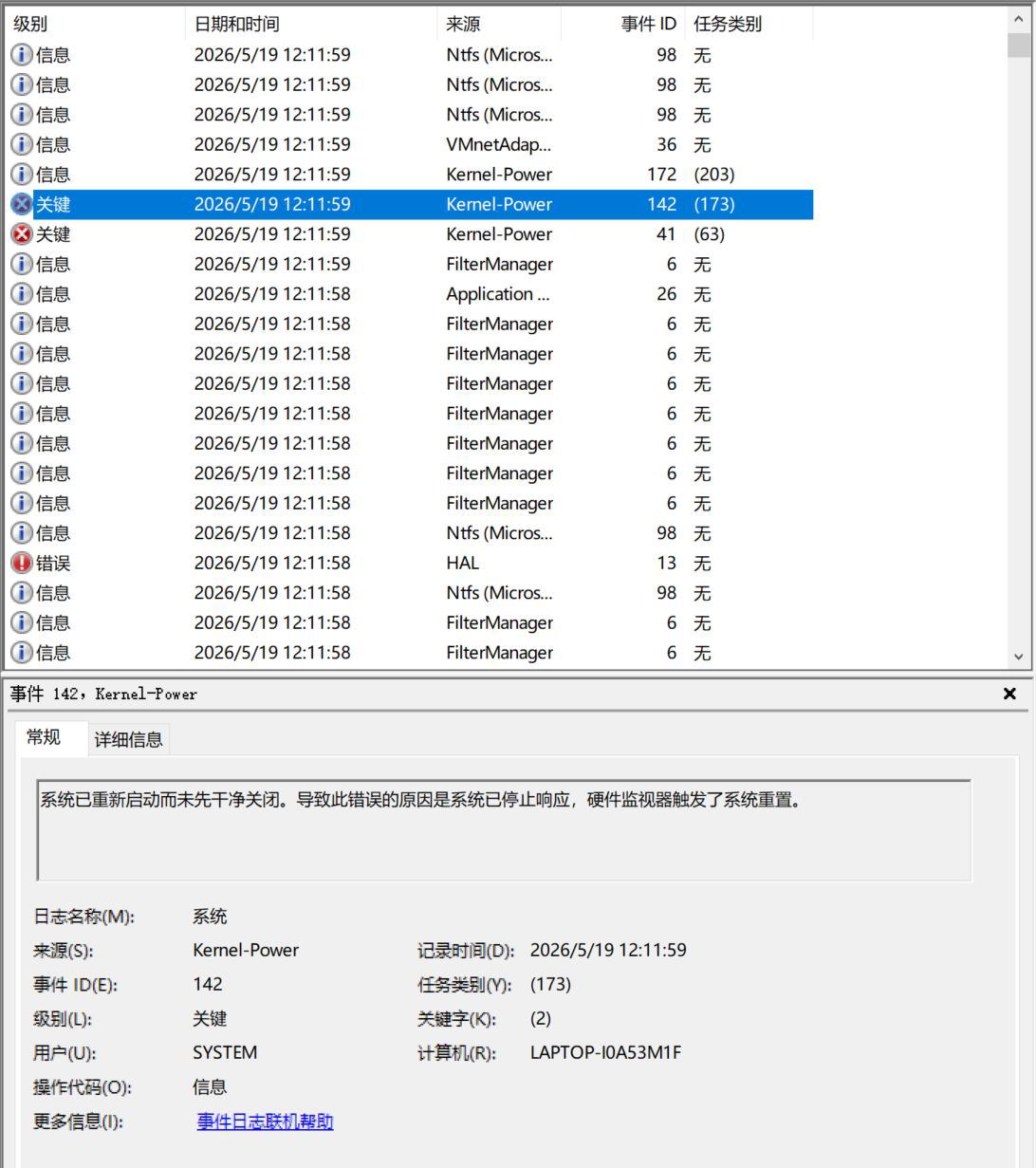The image size is (1036, 1168).
Task: Select the Application ... source cell
Action: [498, 294]
